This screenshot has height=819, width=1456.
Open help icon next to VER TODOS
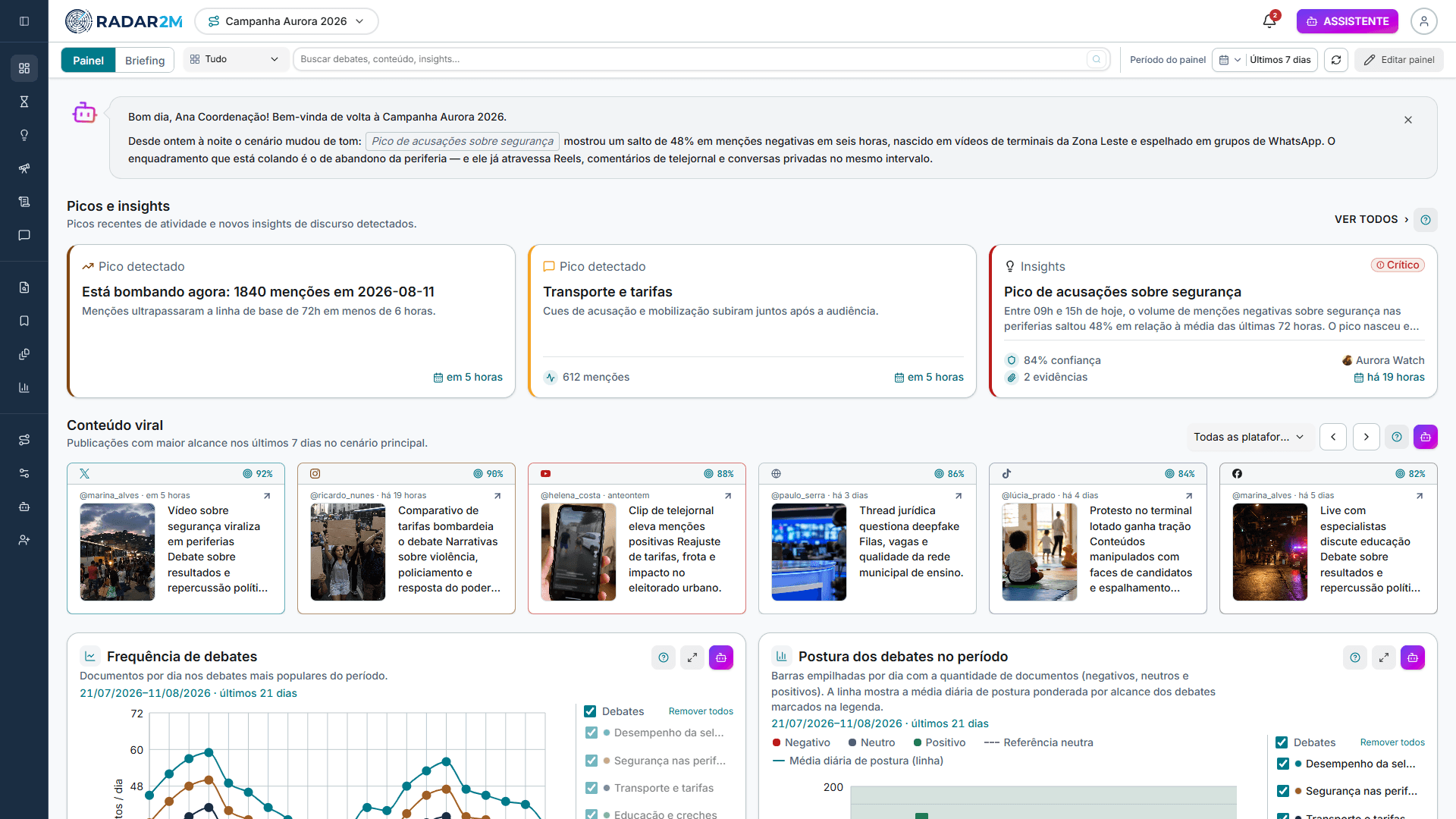[x=1426, y=220]
